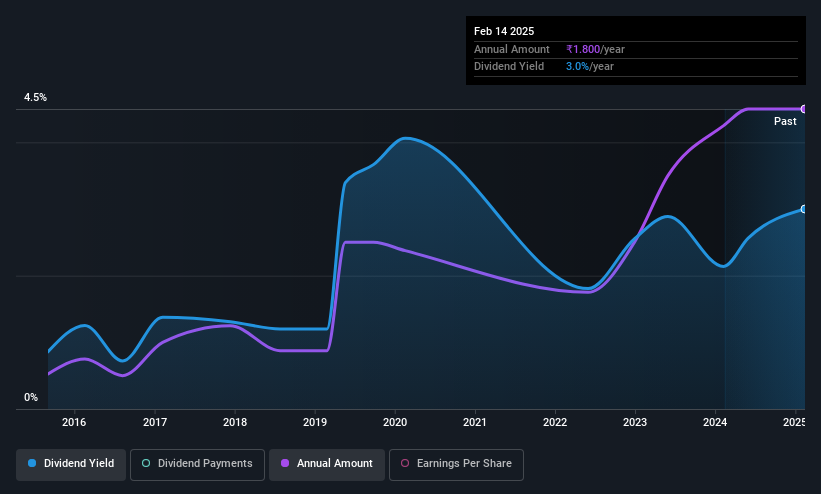Click the 2023 x-axis label
821x494 pixels.
pyautogui.click(x=635, y=422)
